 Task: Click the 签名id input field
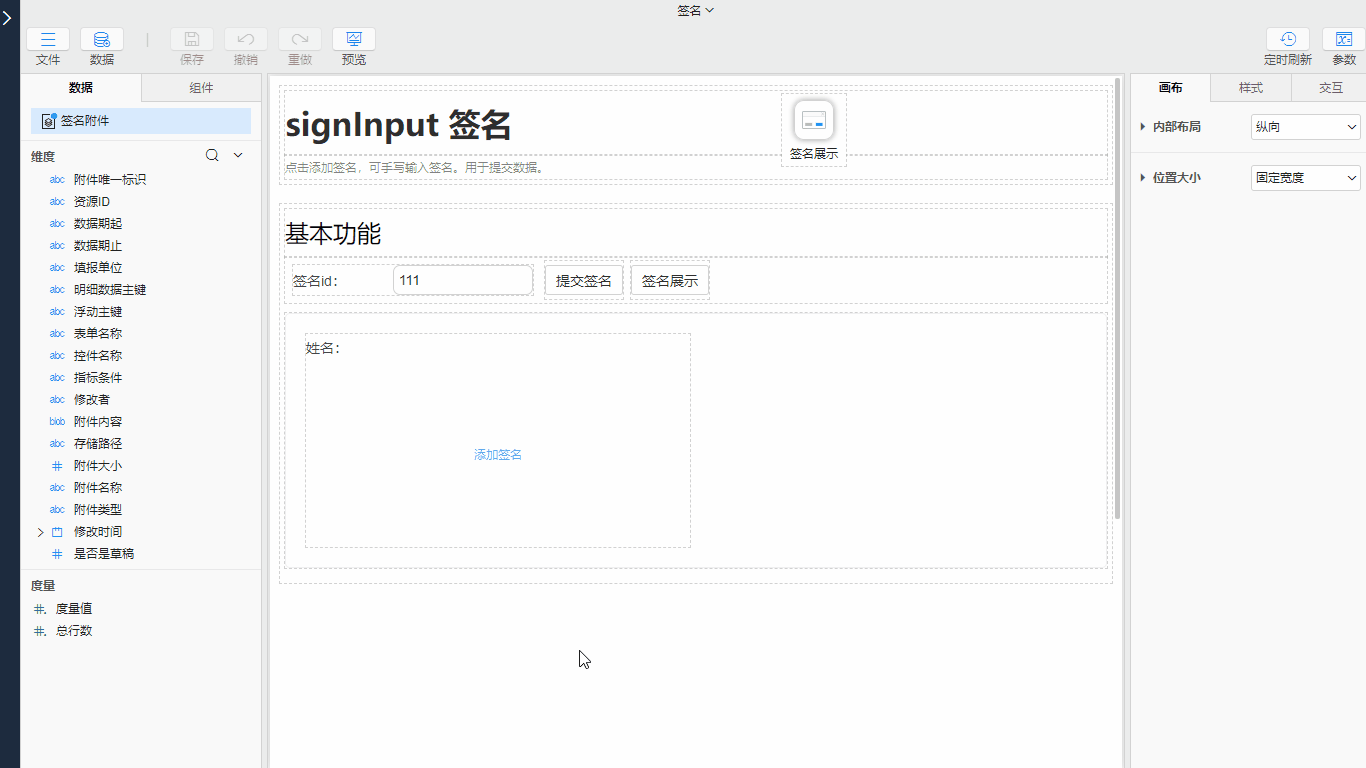(x=463, y=281)
